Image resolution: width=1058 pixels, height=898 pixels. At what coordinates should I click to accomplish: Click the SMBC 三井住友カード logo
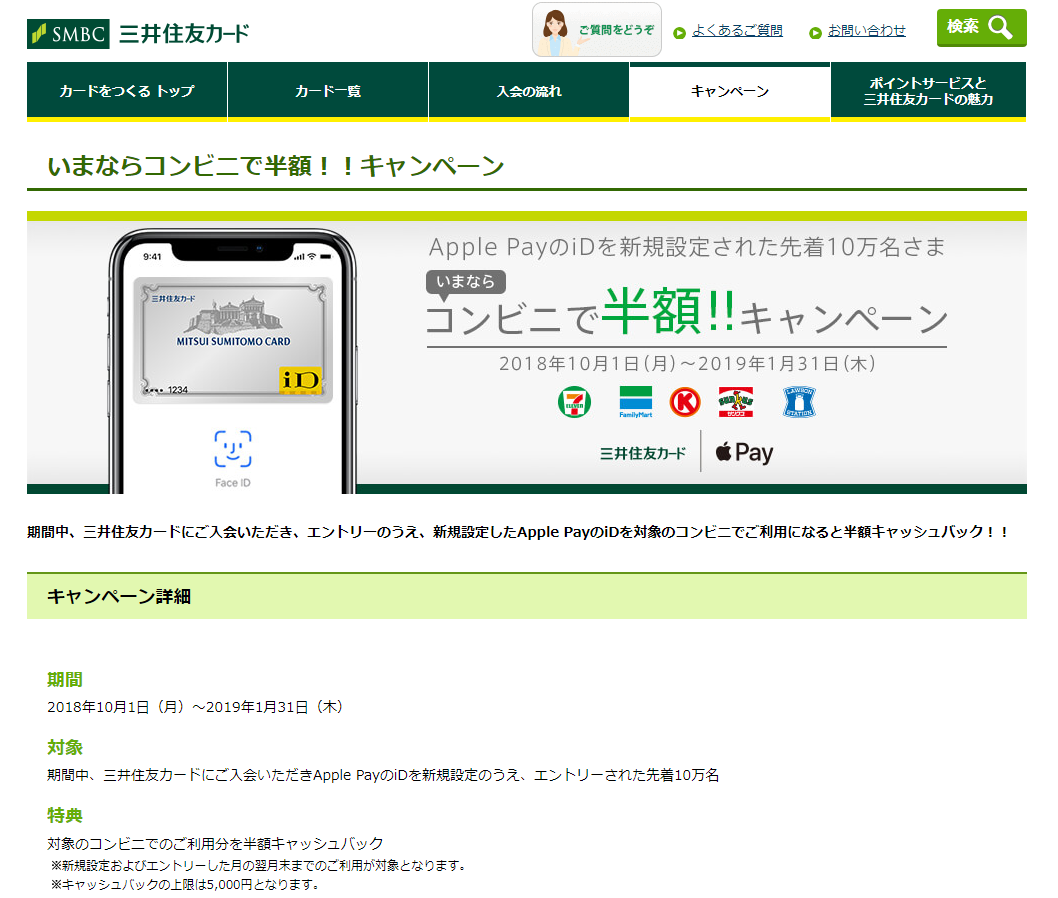click(x=138, y=34)
